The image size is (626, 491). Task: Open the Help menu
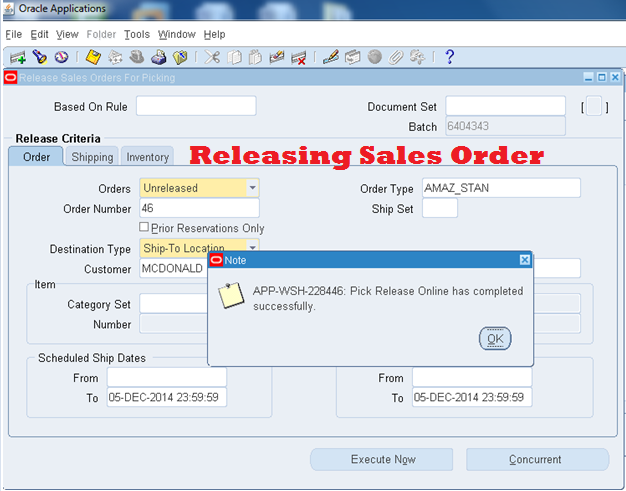click(214, 35)
